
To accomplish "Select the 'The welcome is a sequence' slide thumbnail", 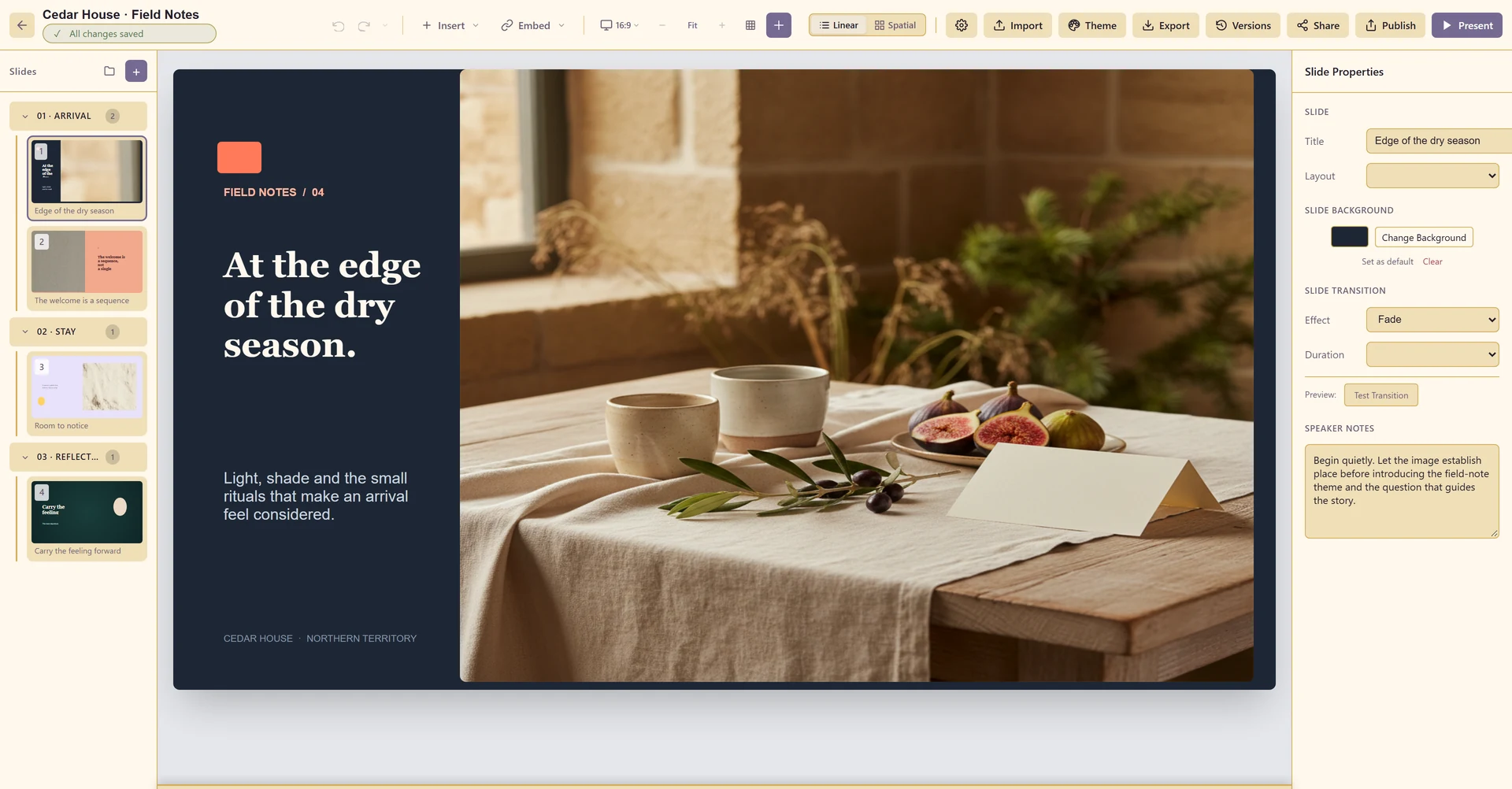I will [x=87, y=268].
